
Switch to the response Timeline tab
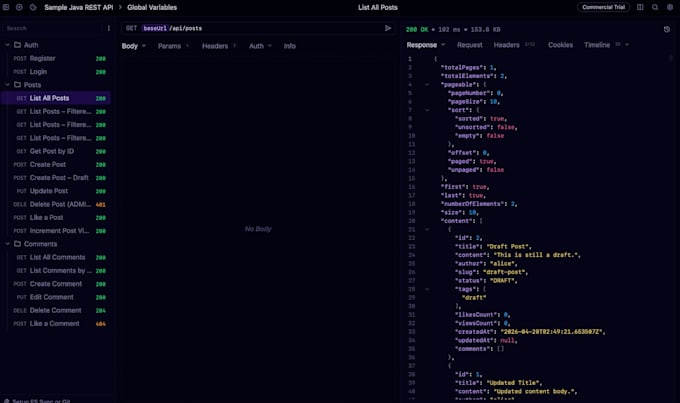pyautogui.click(x=597, y=45)
